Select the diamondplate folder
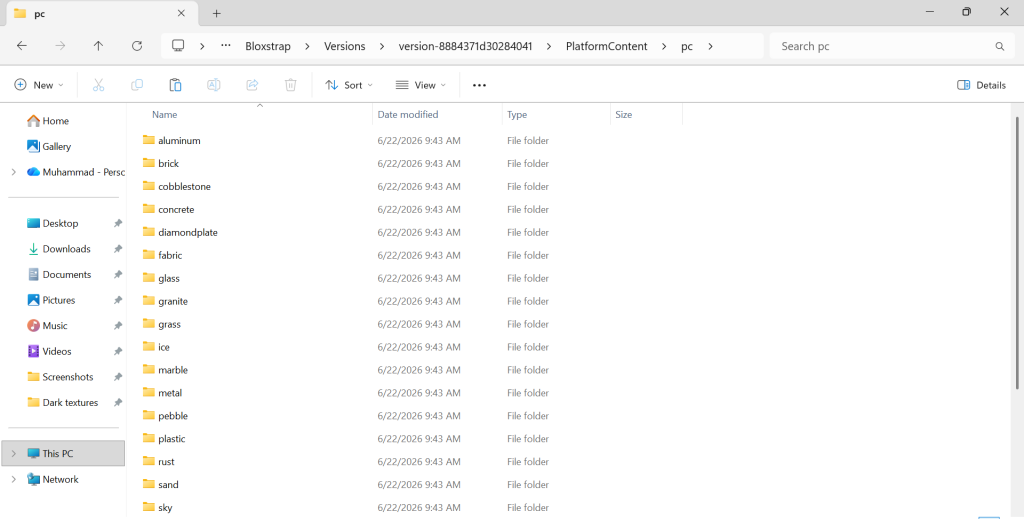The width and height of the screenshot is (1024, 519). click(180, 232)
